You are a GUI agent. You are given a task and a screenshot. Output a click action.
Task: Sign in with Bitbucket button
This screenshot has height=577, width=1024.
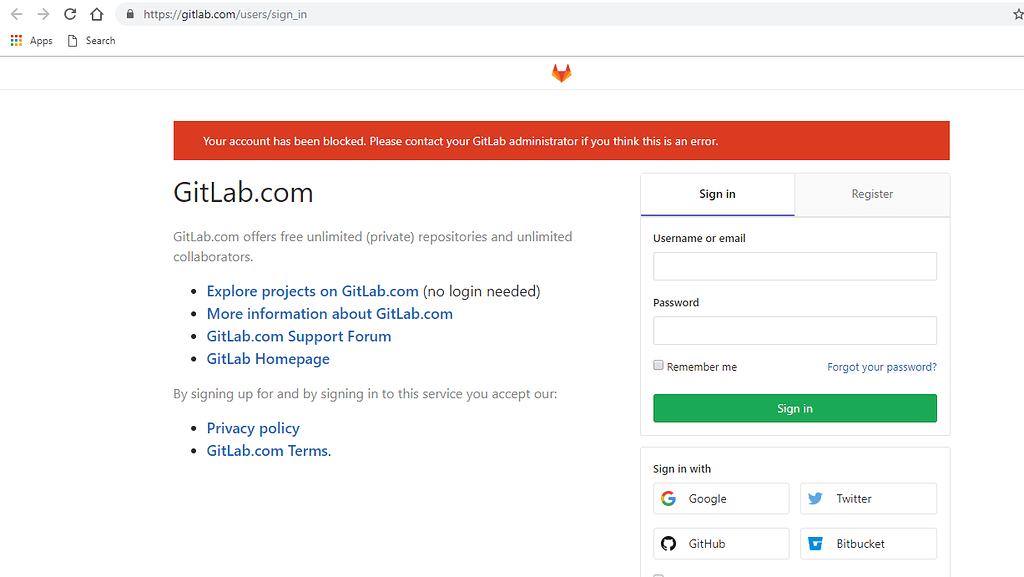[868, 543]
